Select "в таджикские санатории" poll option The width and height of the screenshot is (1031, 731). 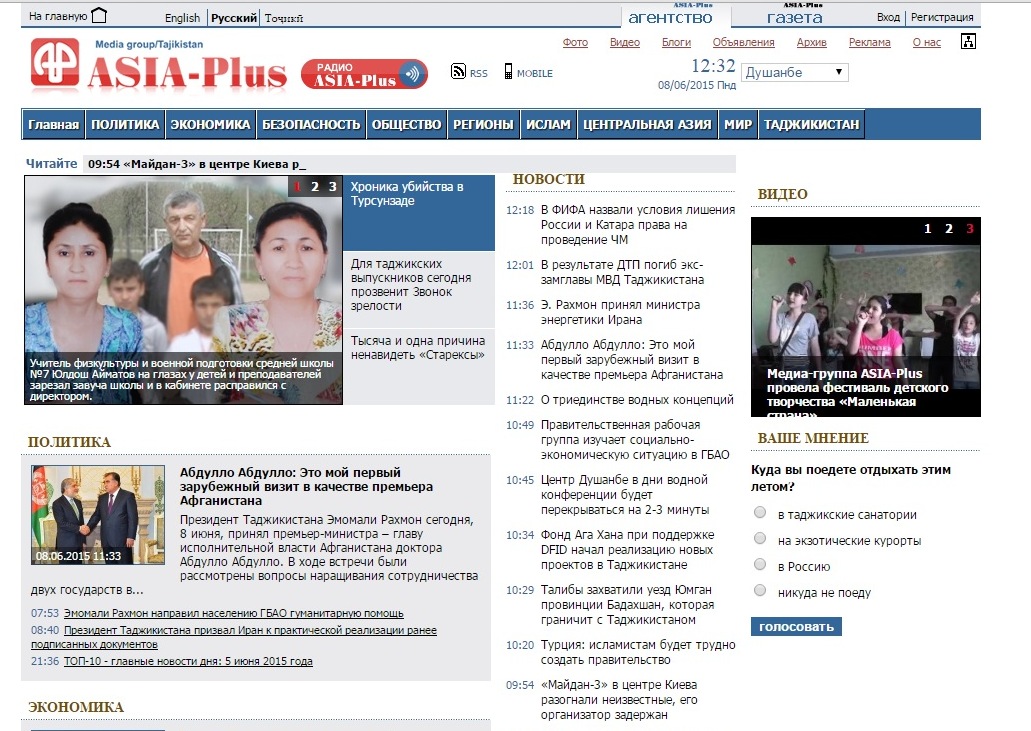[760, 514]
